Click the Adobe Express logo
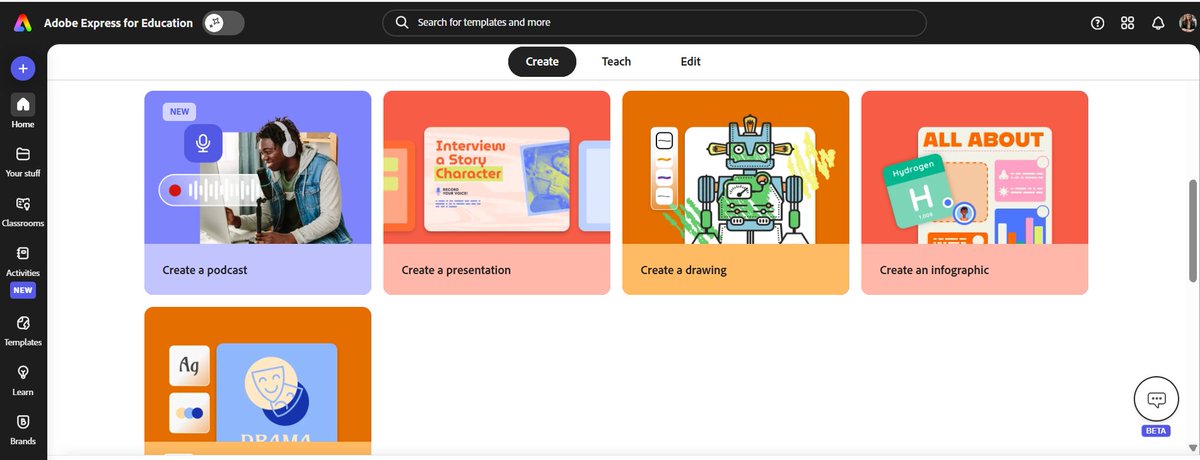Screen dimensions: 1200x460 click(22, 23)
